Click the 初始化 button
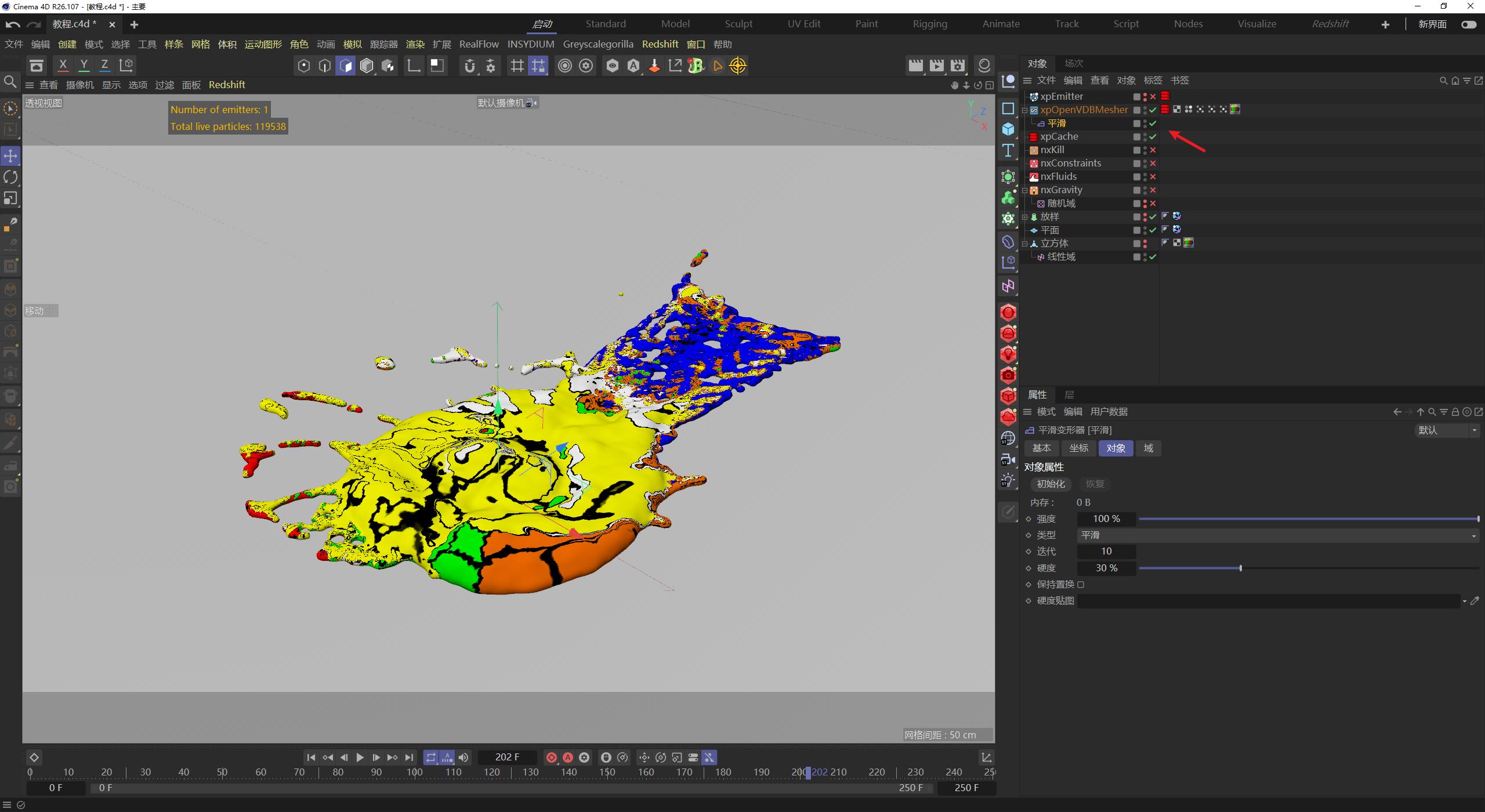The image size is (1485, 812). 1050,484
